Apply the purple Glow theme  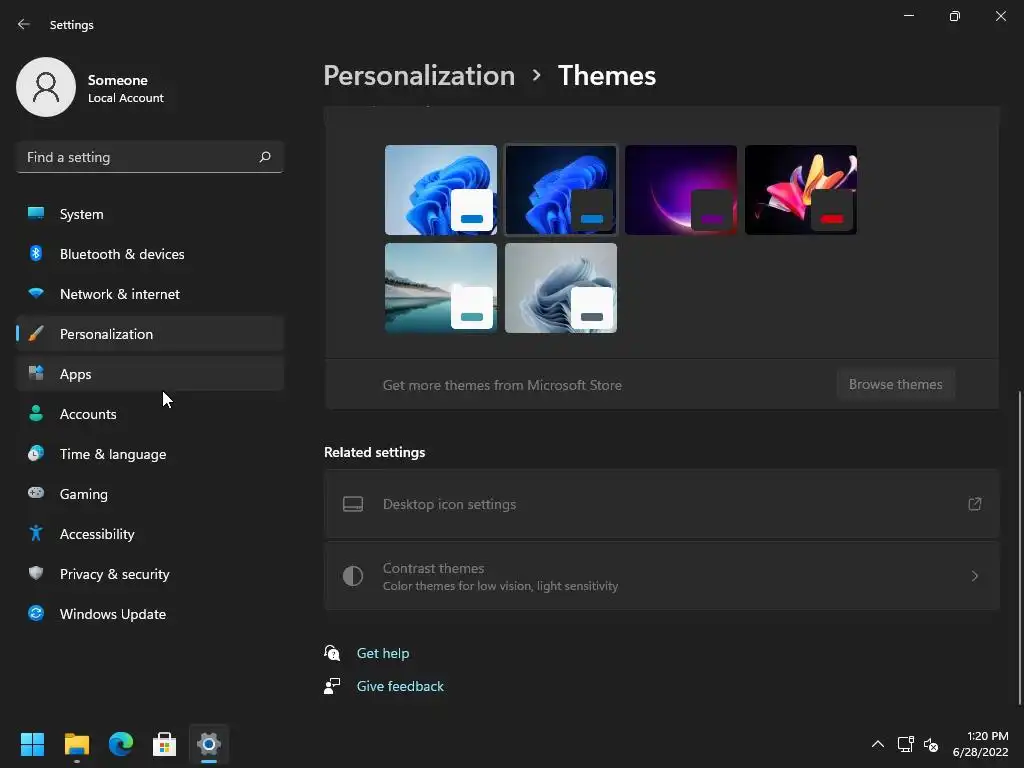pos(681,190)
